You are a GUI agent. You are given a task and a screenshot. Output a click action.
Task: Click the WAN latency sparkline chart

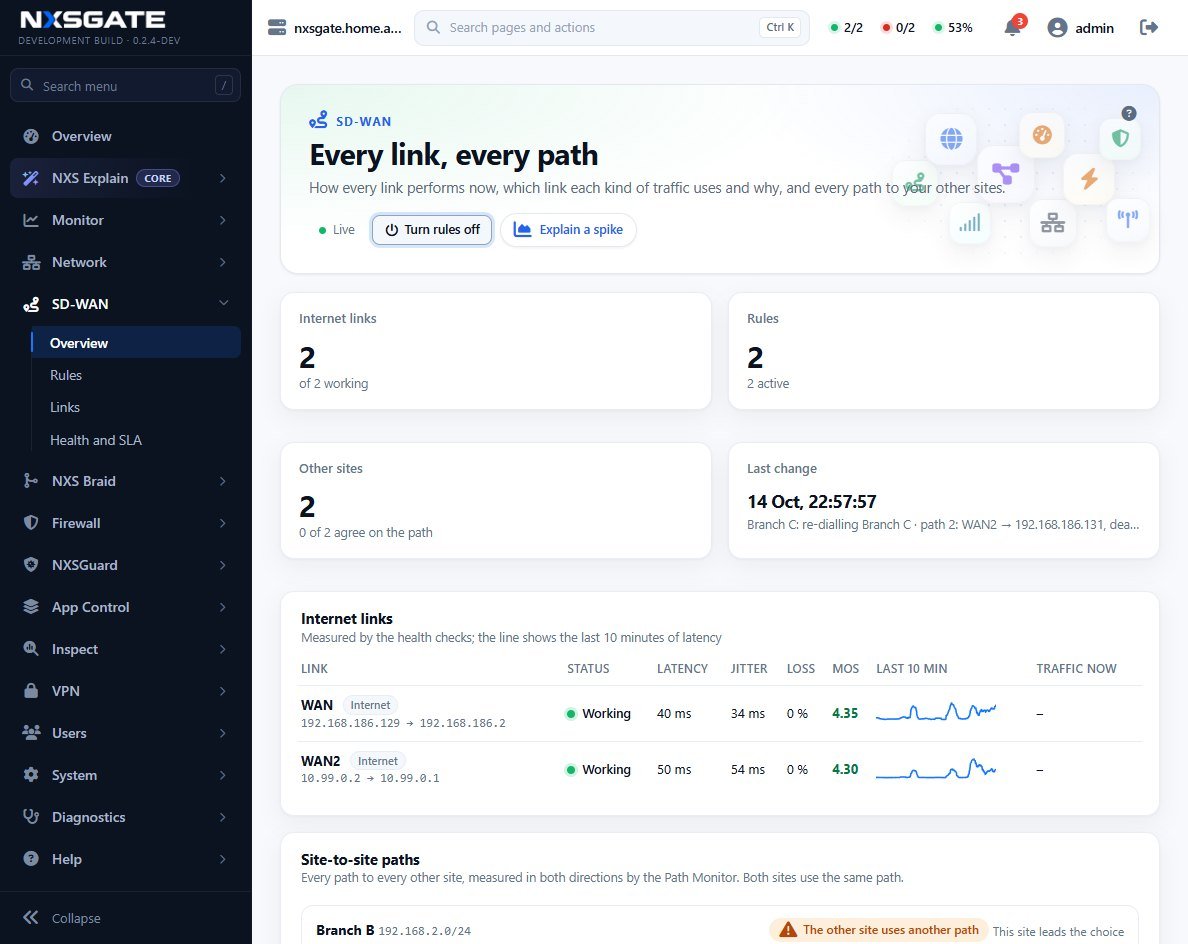936,712
